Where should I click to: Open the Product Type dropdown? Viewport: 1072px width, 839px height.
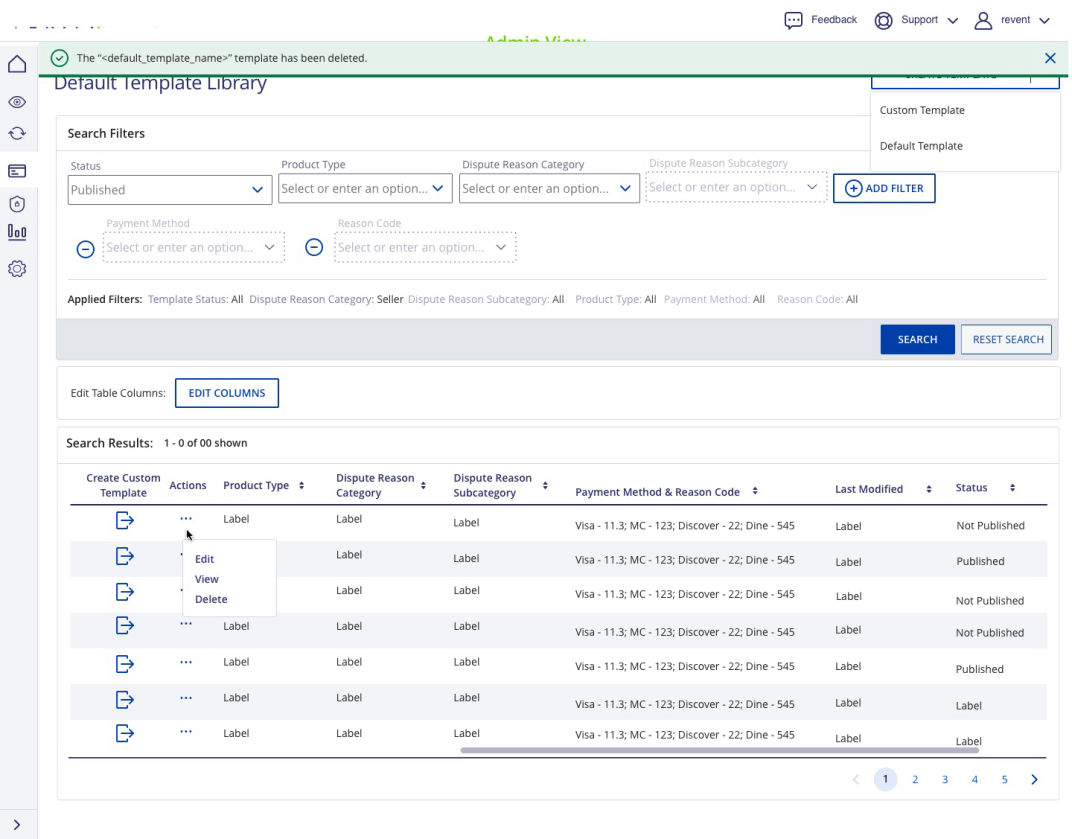click(x=365, y=188)
